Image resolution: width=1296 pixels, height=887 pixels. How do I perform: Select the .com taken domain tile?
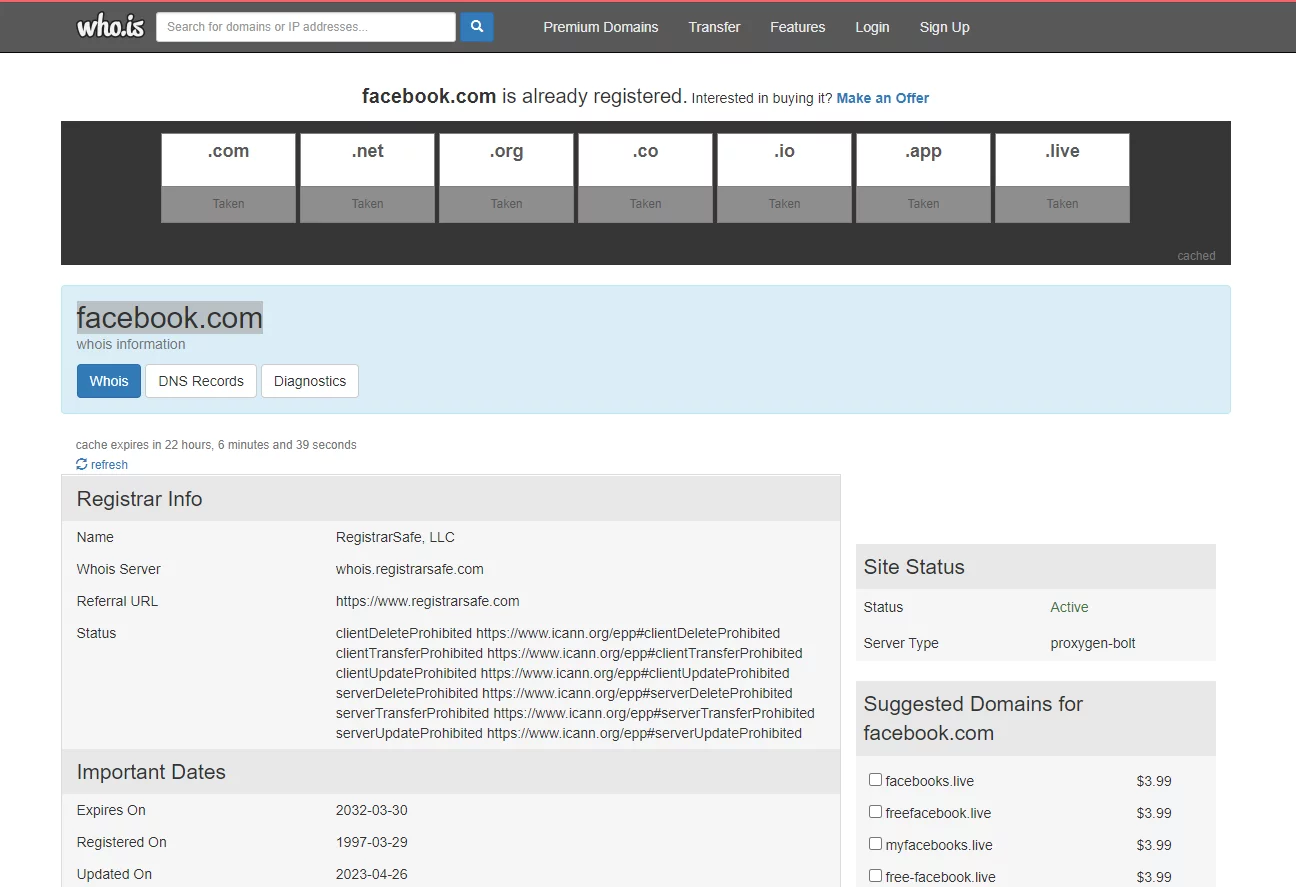(x=228, y=177)
